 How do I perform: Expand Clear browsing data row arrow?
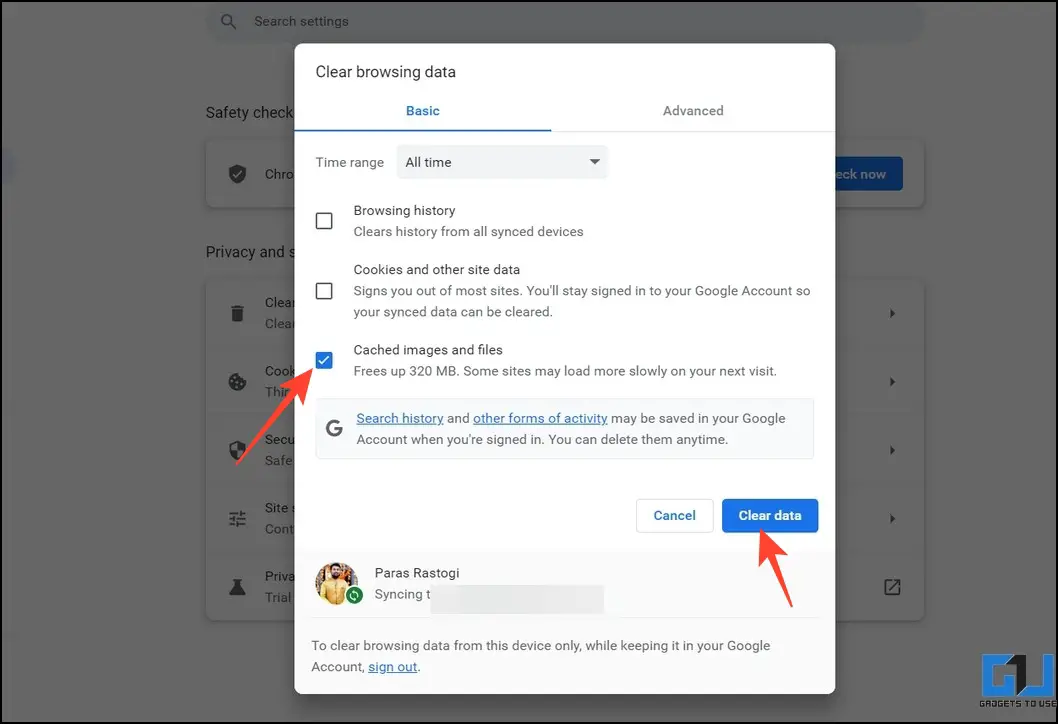[892, 313]
